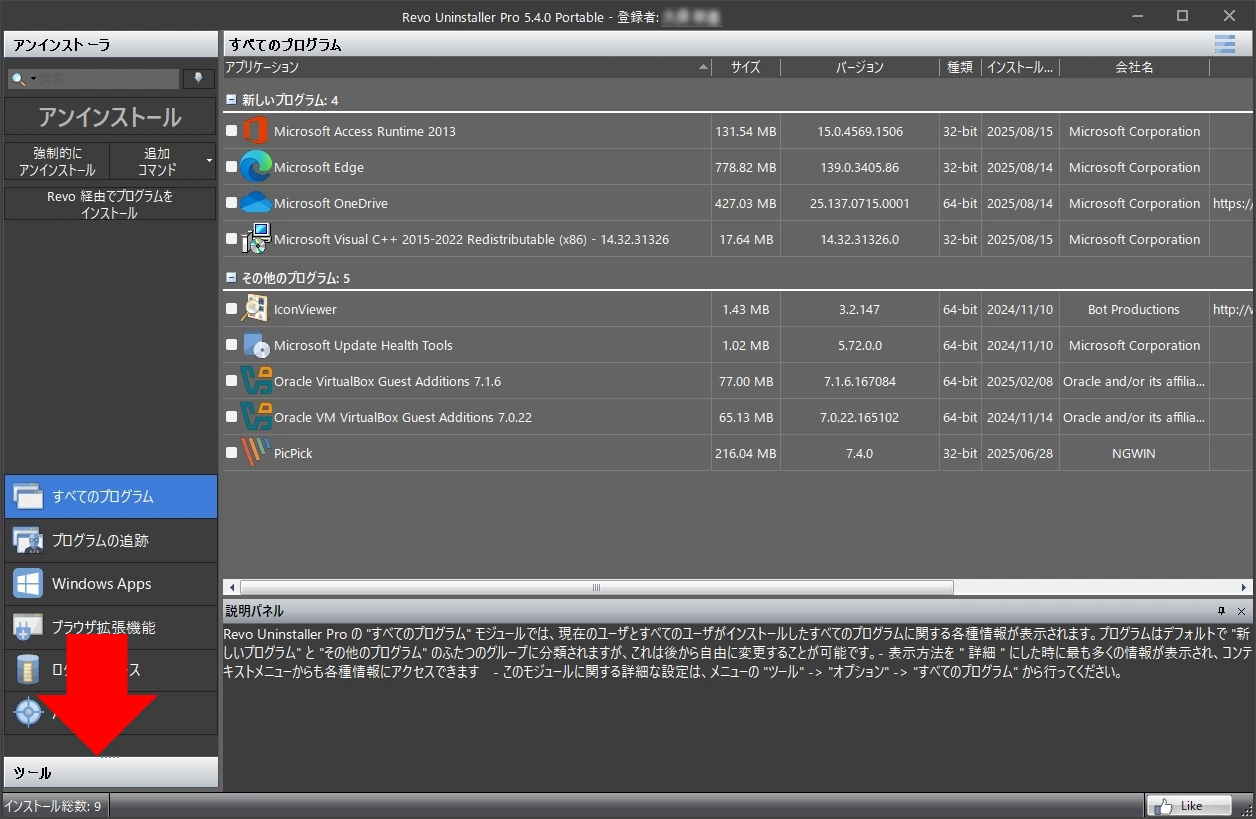Check the Microsoft Access Runtime 2013 checkbox

pos(232,131)
